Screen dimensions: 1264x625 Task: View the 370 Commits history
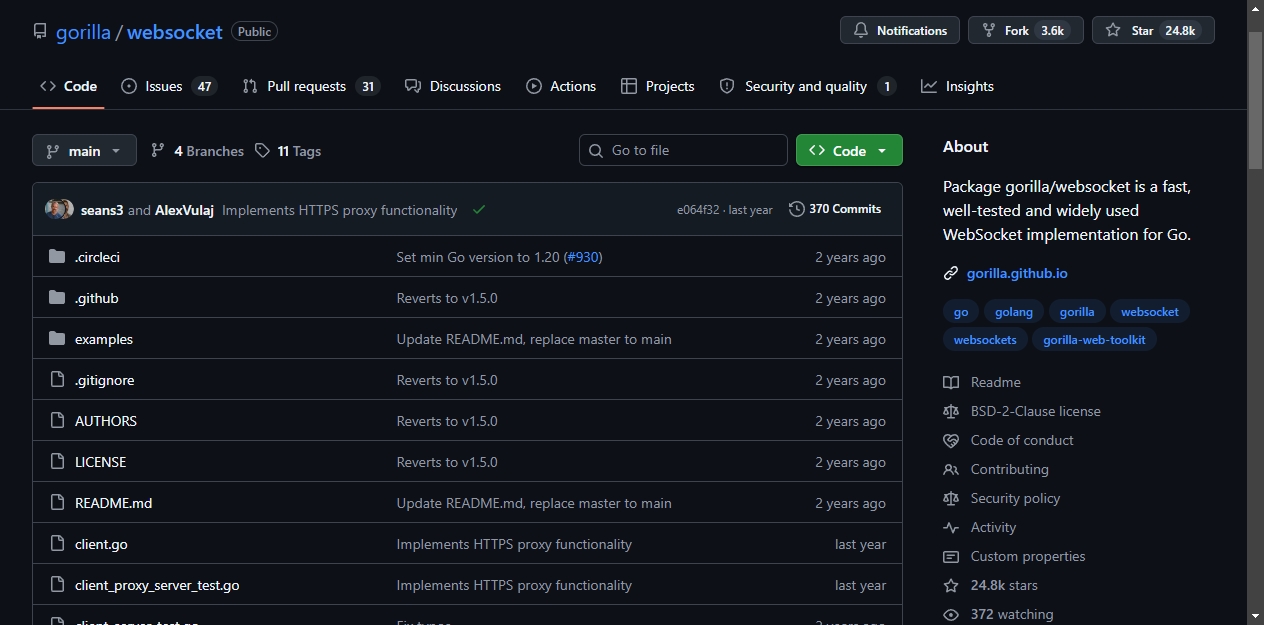tap(835, 209)
